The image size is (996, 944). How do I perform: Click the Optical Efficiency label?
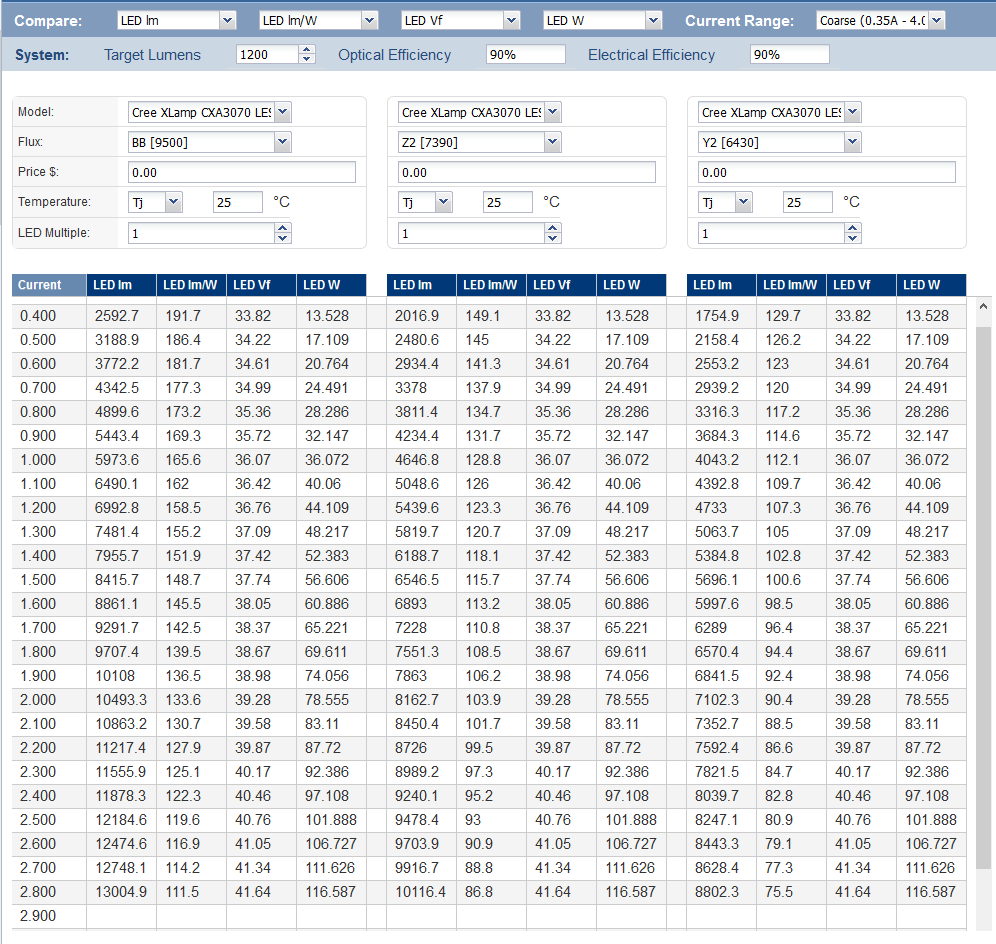394,55
